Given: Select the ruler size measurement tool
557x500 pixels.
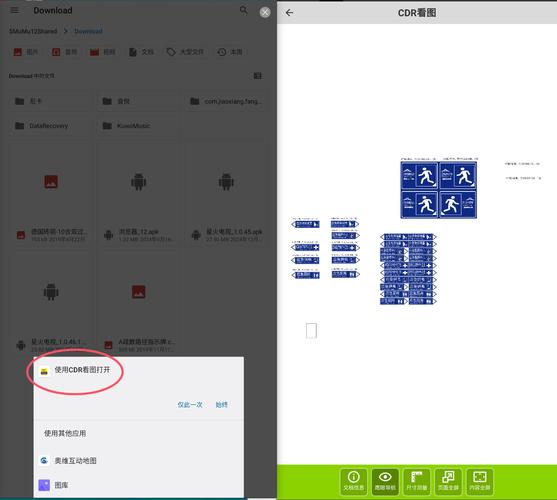Looking at the screenshot, I should coord(417,482).
